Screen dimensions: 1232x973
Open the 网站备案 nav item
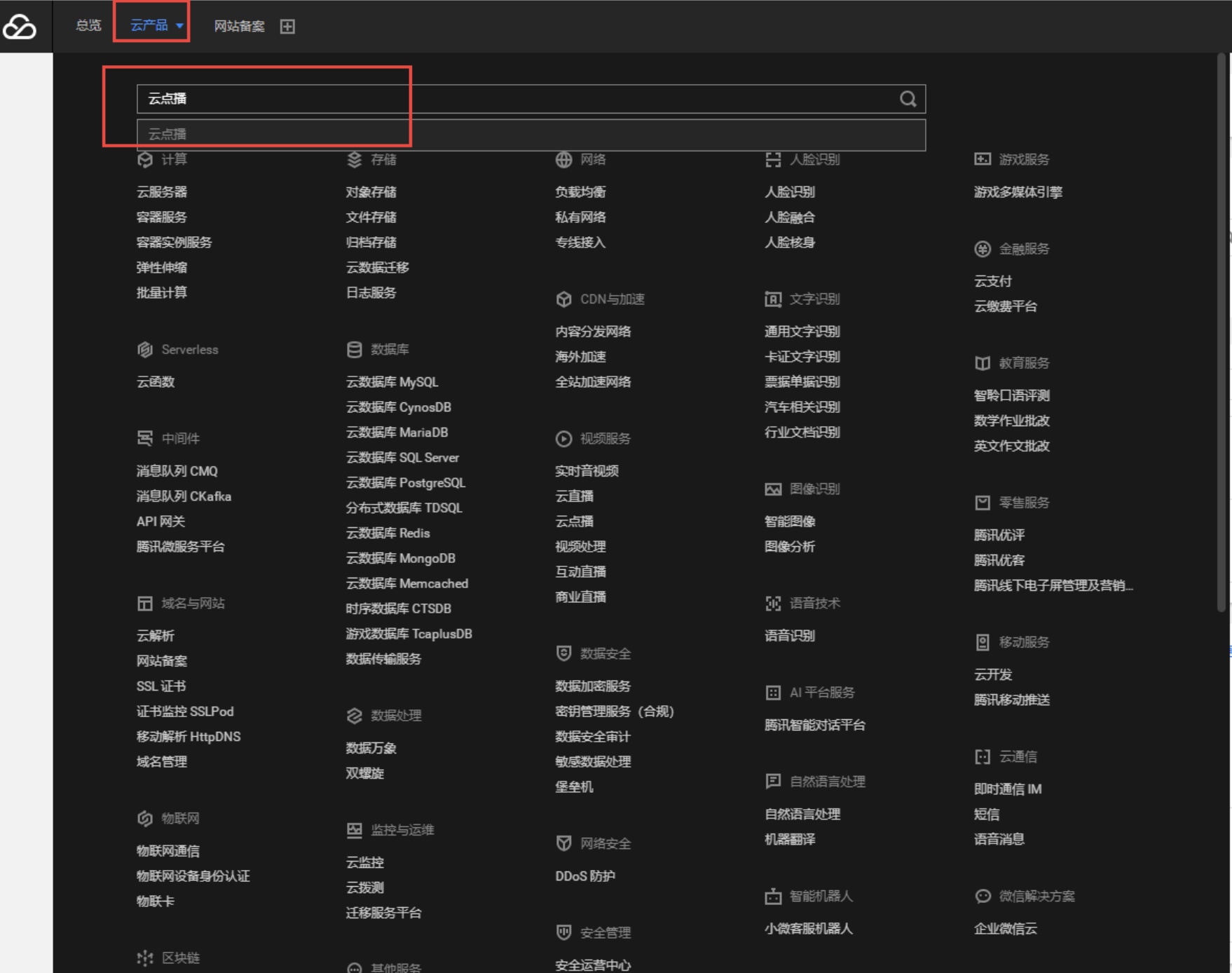239,27
